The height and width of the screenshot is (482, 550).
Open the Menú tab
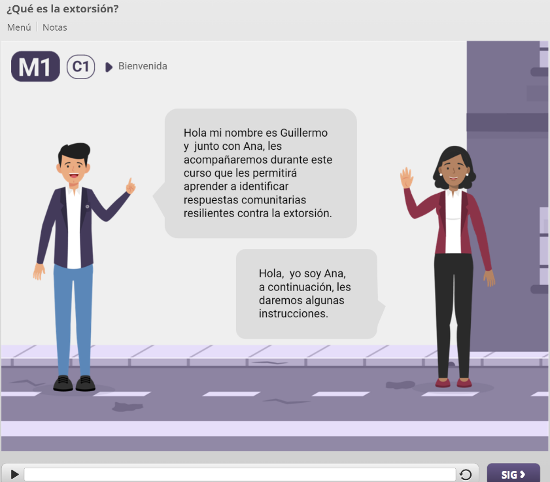pos(19,27)
